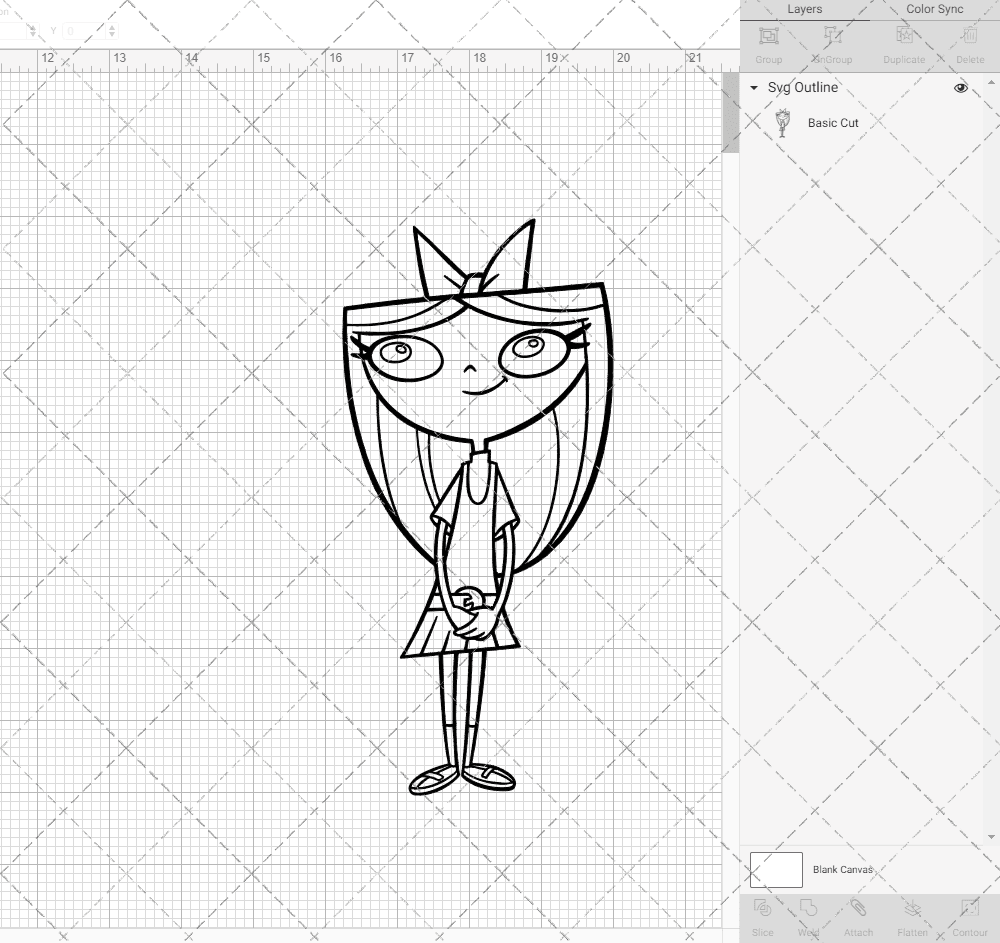
Task: Collapse the Svg Outline layer group
Action: pyautogui.click(x=754, y=88)
